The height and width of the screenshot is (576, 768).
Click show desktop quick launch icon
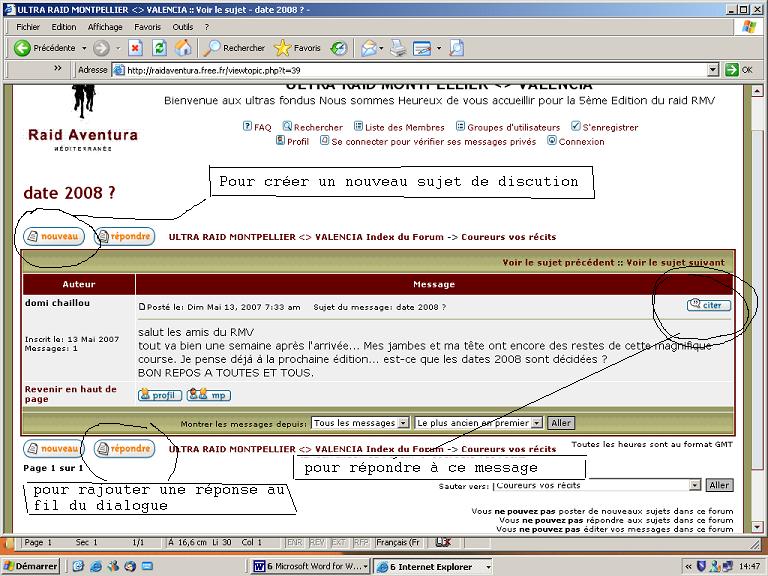tap(147, 567)
